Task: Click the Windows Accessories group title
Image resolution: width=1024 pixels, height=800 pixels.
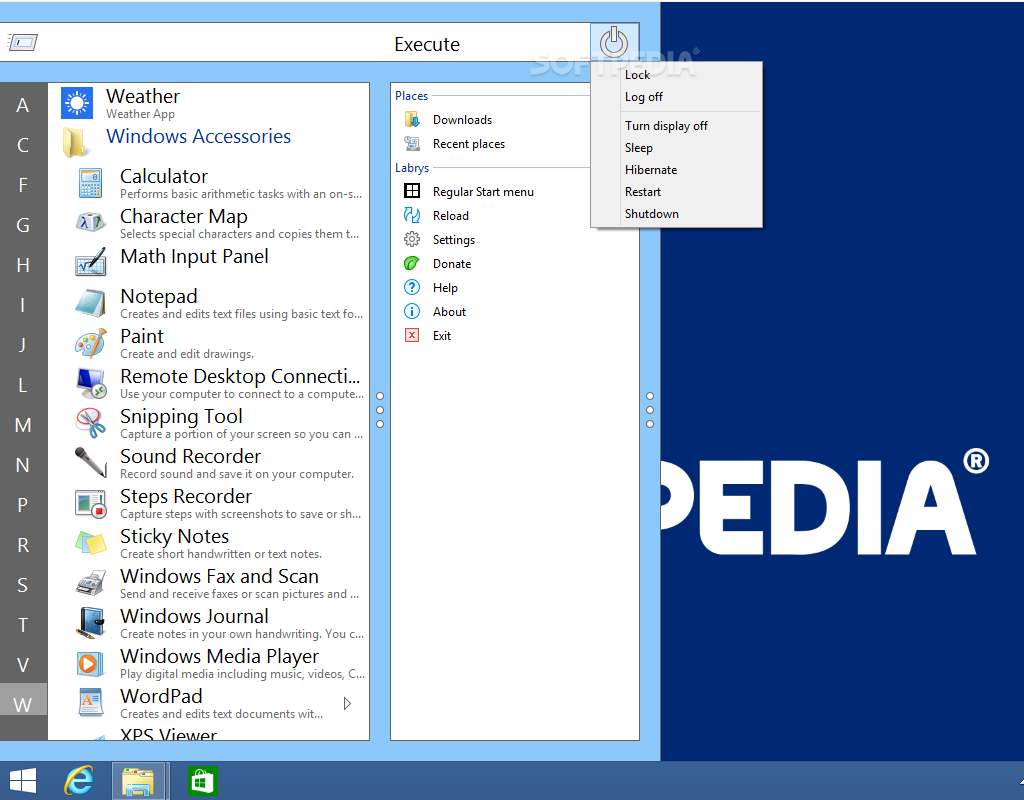Action: pos(199,136)
